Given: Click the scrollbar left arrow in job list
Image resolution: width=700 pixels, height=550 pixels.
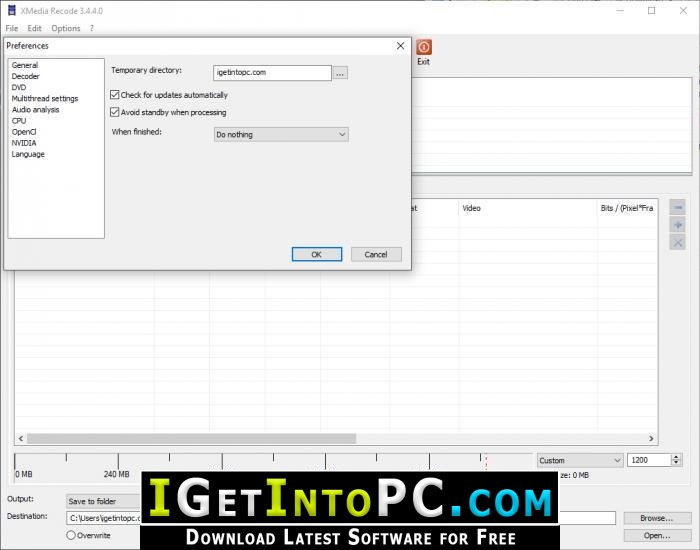Looking at the screenshot, I should pyautogui.click(x=21, y=439).
